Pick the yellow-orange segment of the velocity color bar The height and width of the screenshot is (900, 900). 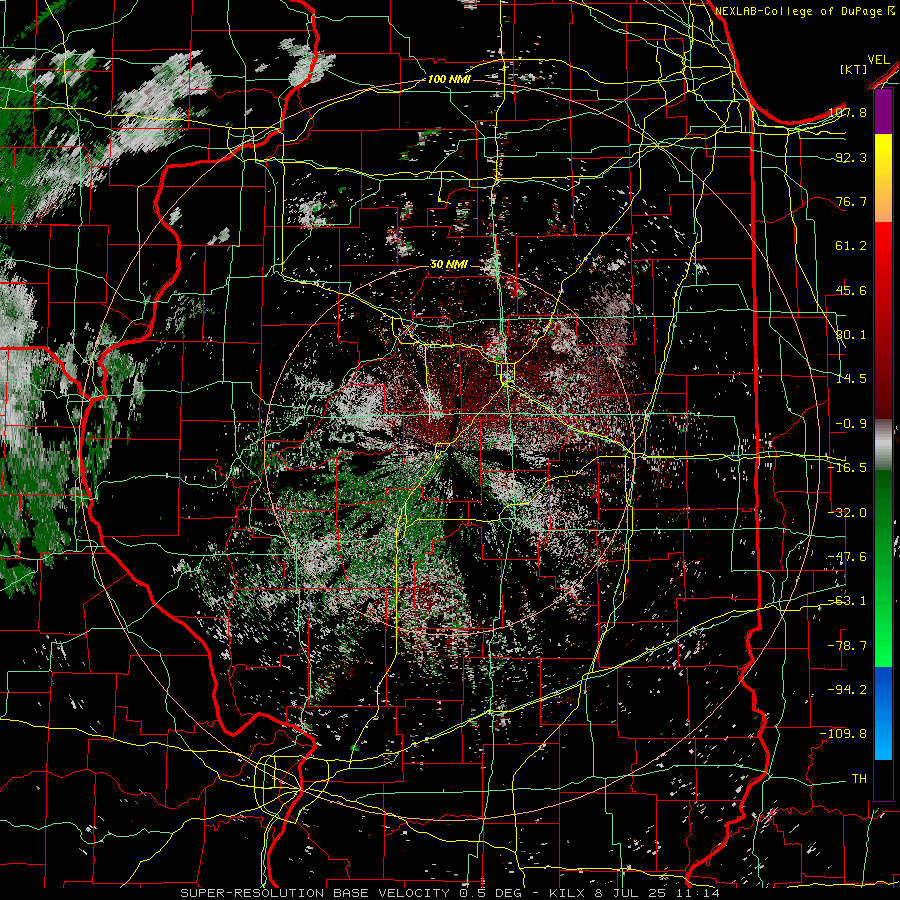point(883,178)
